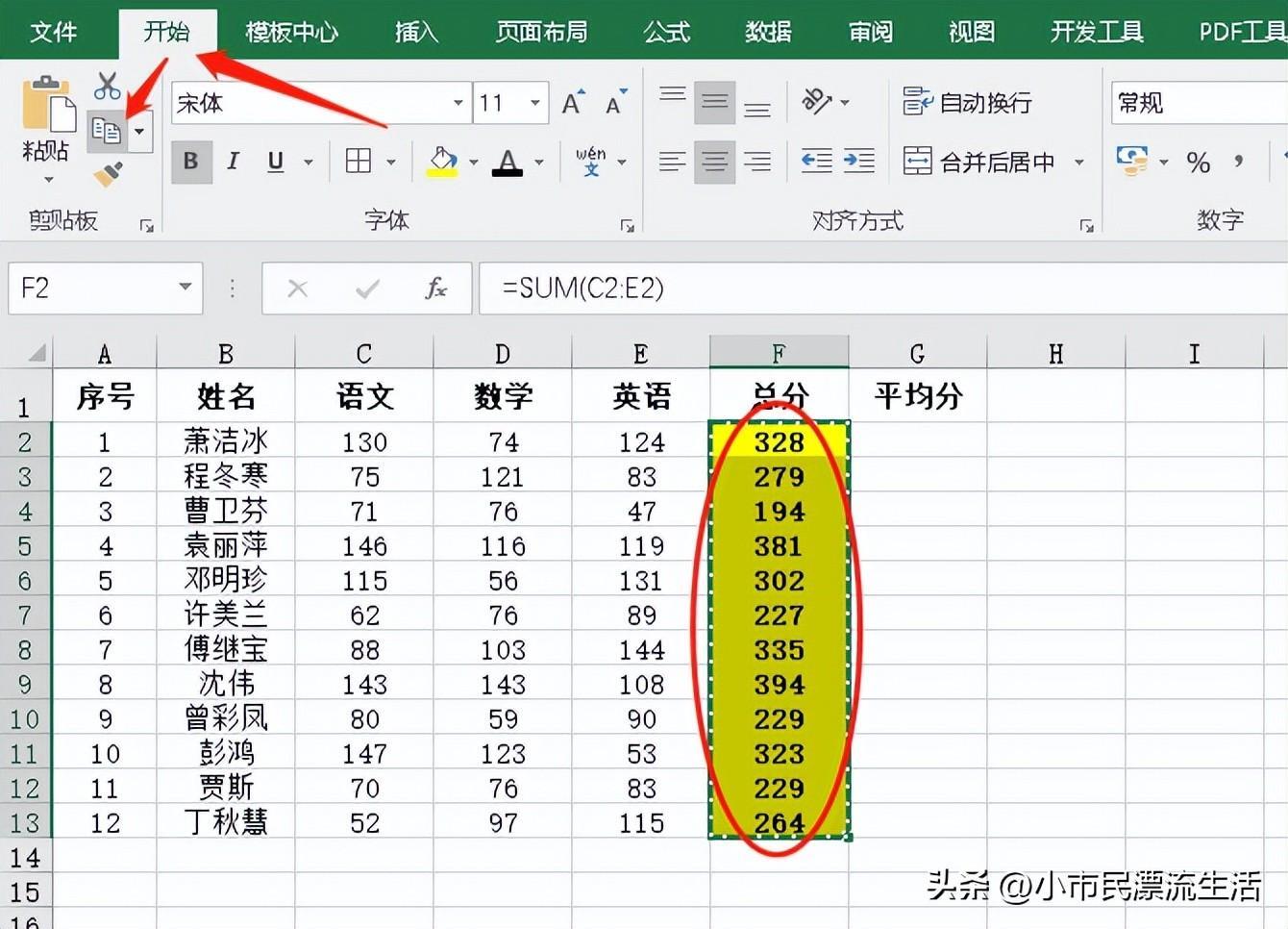Open the alignment group dialog launcher
The image size is (1288, 929).
click(1087, 226)
